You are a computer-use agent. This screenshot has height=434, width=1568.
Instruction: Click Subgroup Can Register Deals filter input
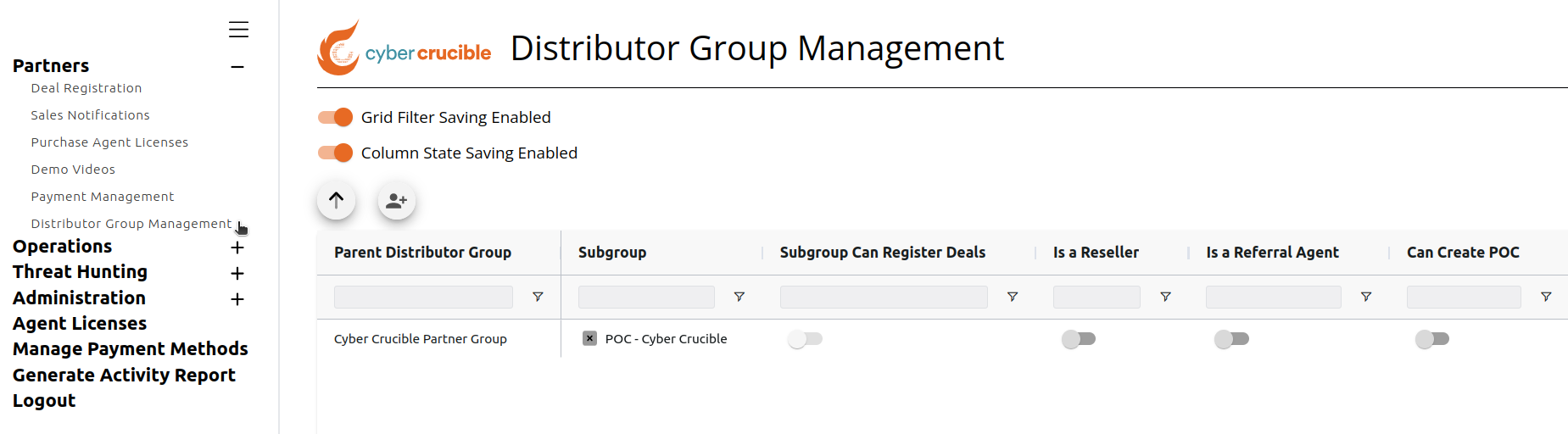click(884, 297)
